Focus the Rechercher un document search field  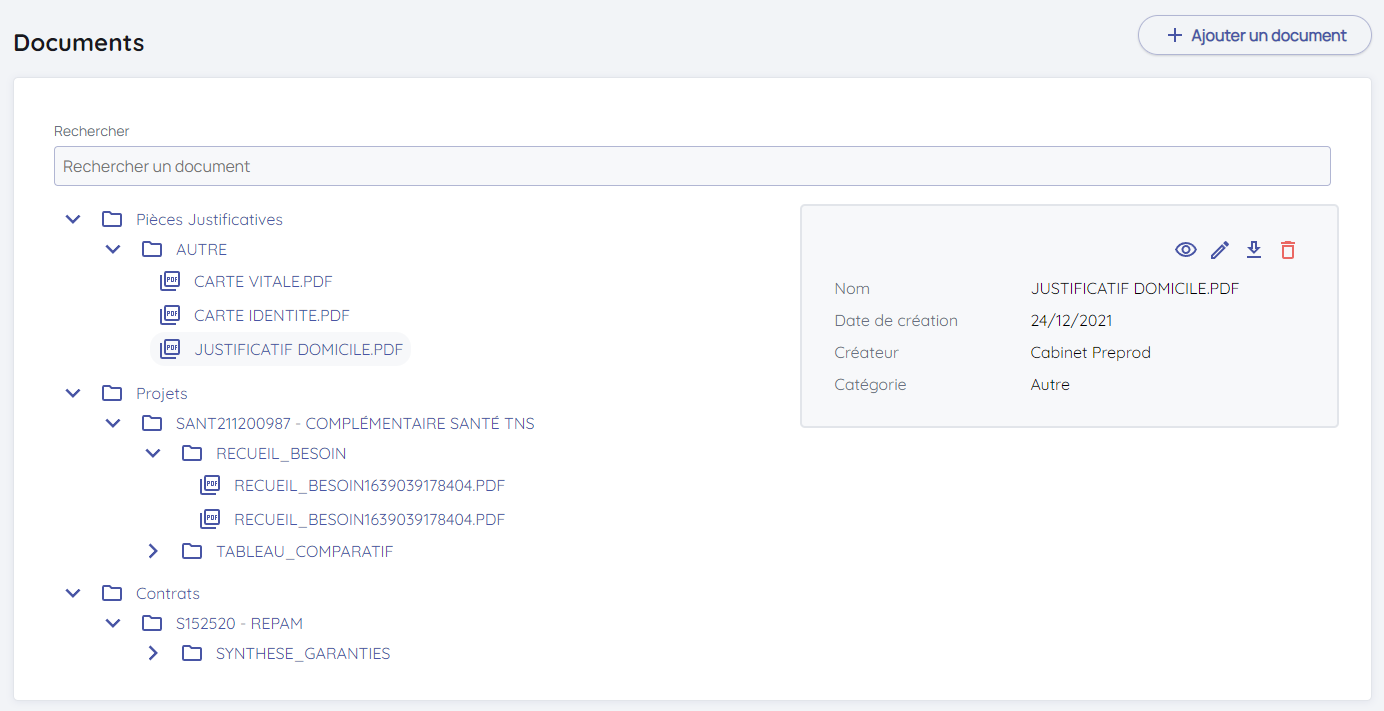tap(691, 166)
